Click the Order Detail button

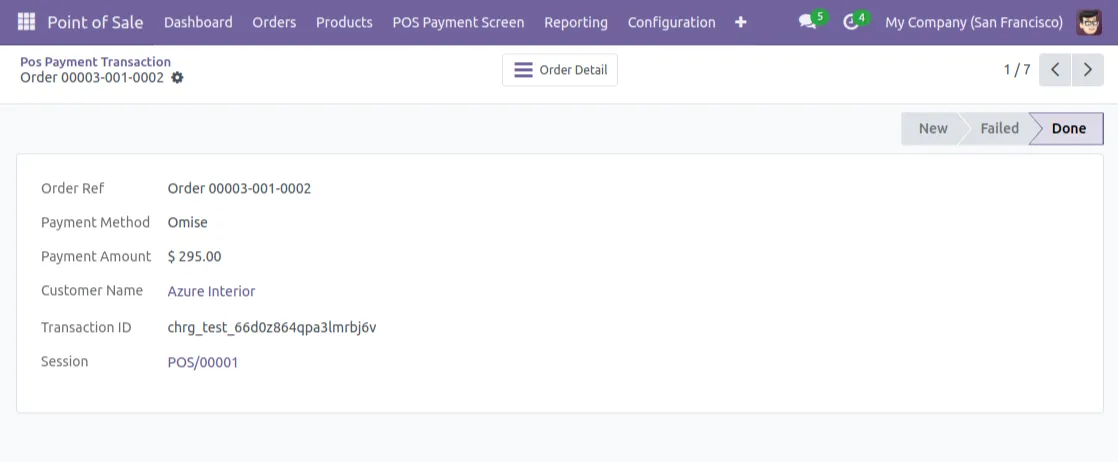(x=560, y=70)
